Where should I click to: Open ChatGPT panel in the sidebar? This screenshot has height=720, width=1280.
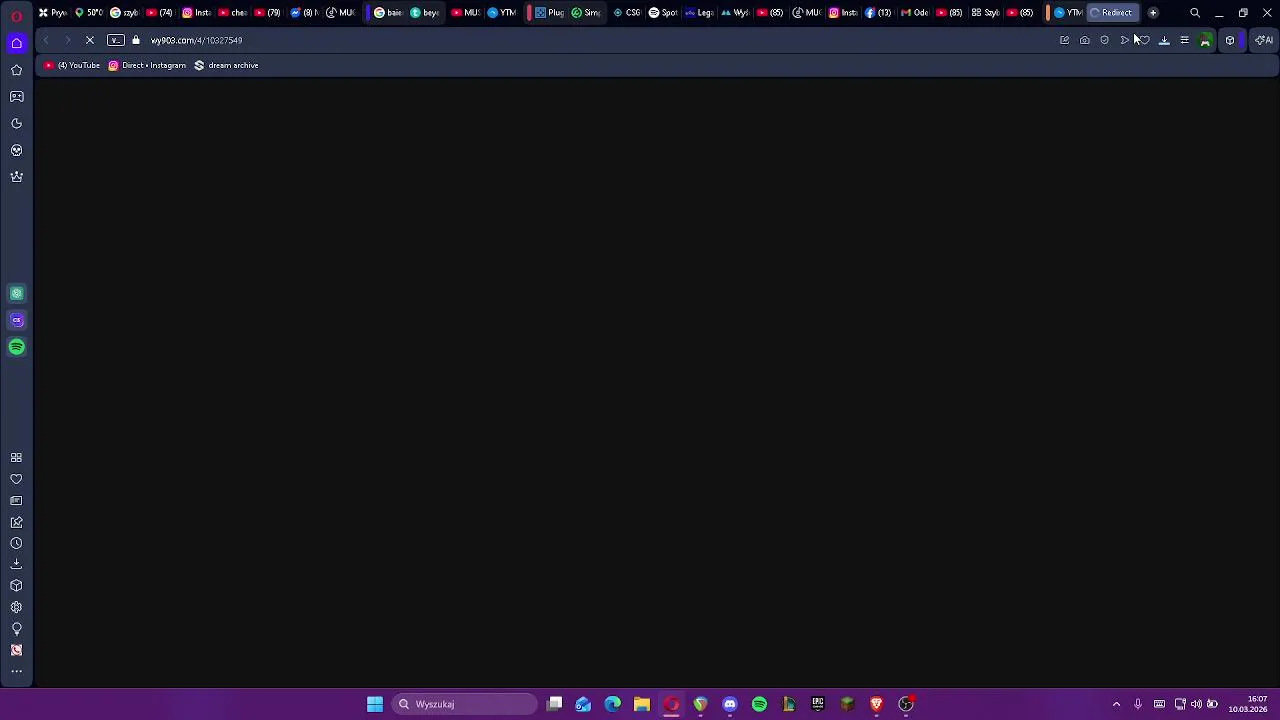(16, 293)
